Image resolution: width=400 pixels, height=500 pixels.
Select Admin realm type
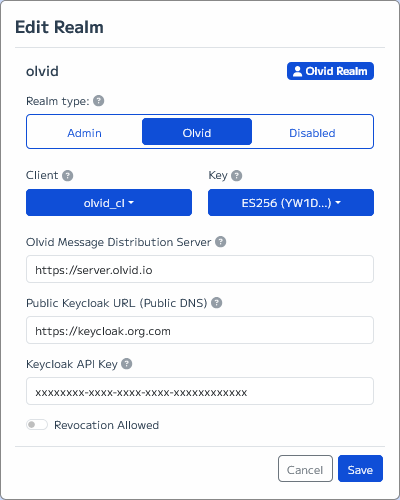(84, 133)
